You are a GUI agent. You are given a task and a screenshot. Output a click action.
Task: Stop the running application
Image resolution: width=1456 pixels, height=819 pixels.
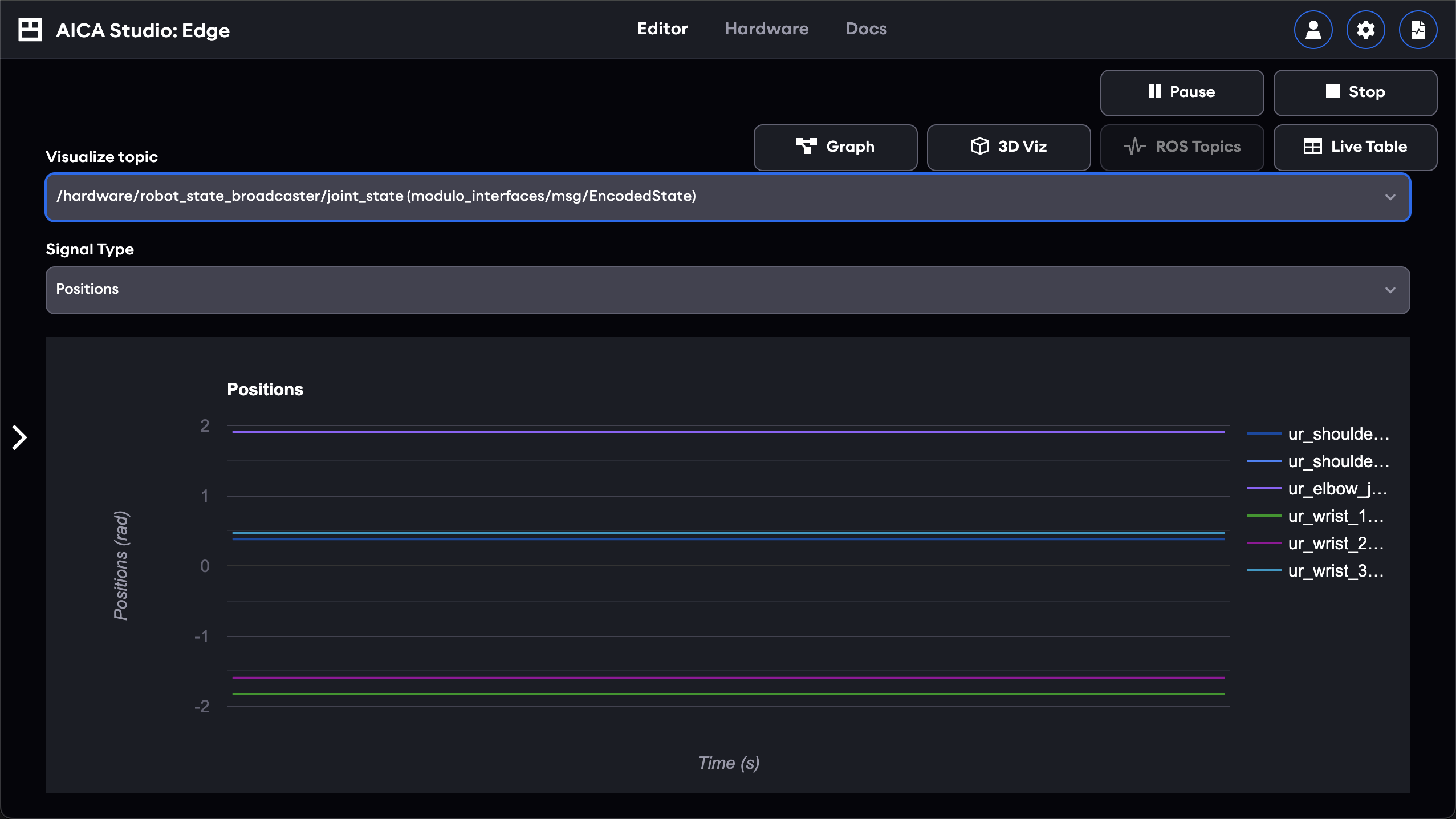(1355, 92)
